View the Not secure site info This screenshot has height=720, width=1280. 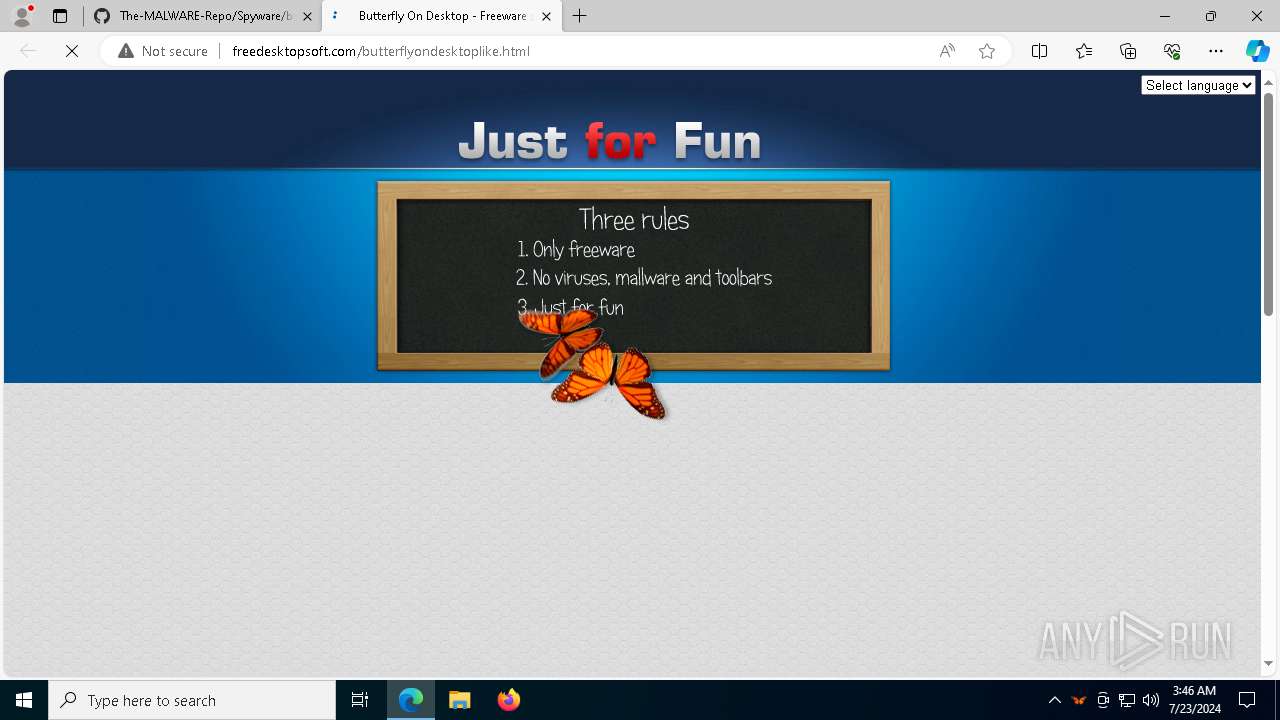point(163,51)
